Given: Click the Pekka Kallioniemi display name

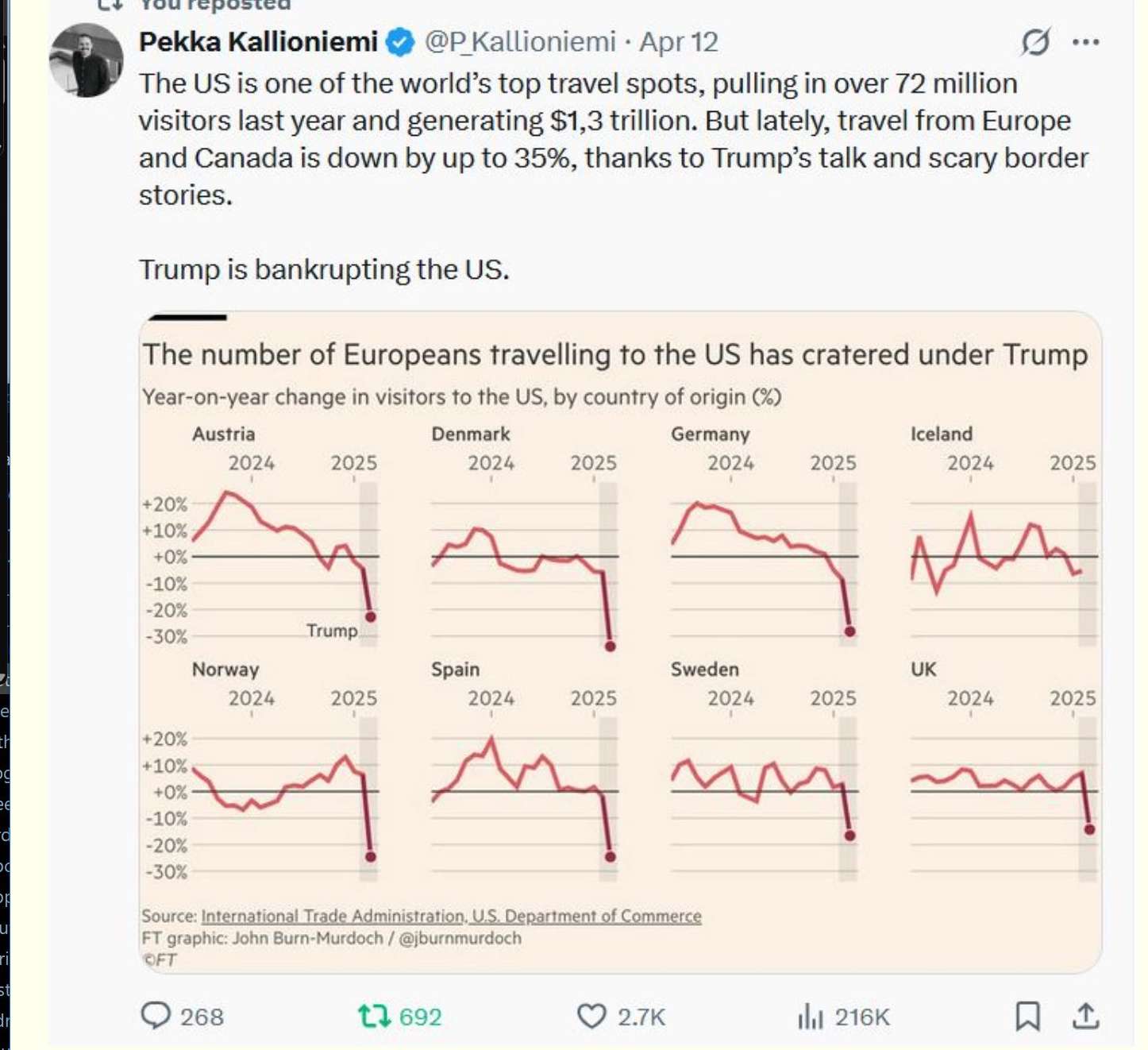Looking at the screenshot, I should point(258,42).
